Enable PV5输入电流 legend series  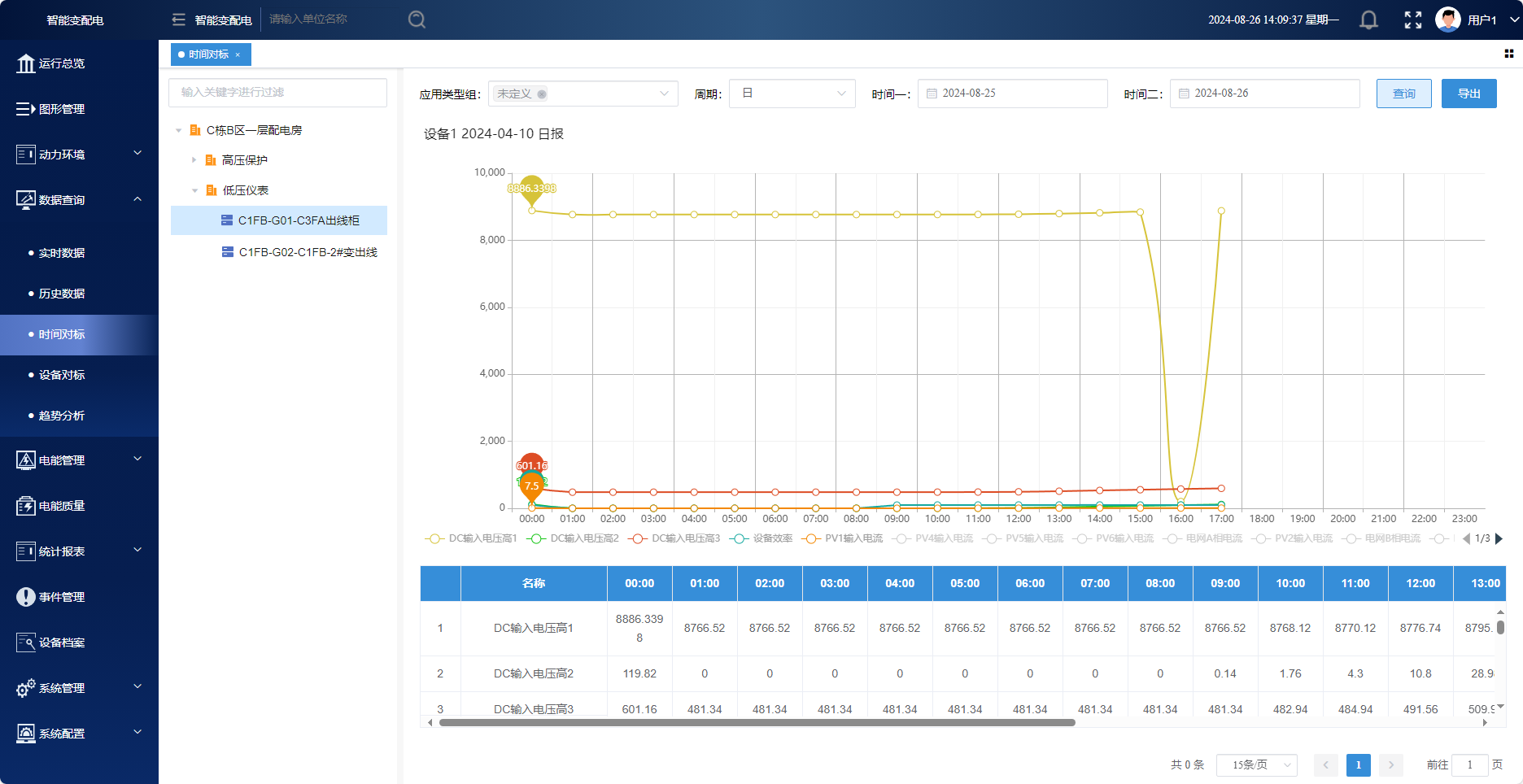pos(1023,538)
